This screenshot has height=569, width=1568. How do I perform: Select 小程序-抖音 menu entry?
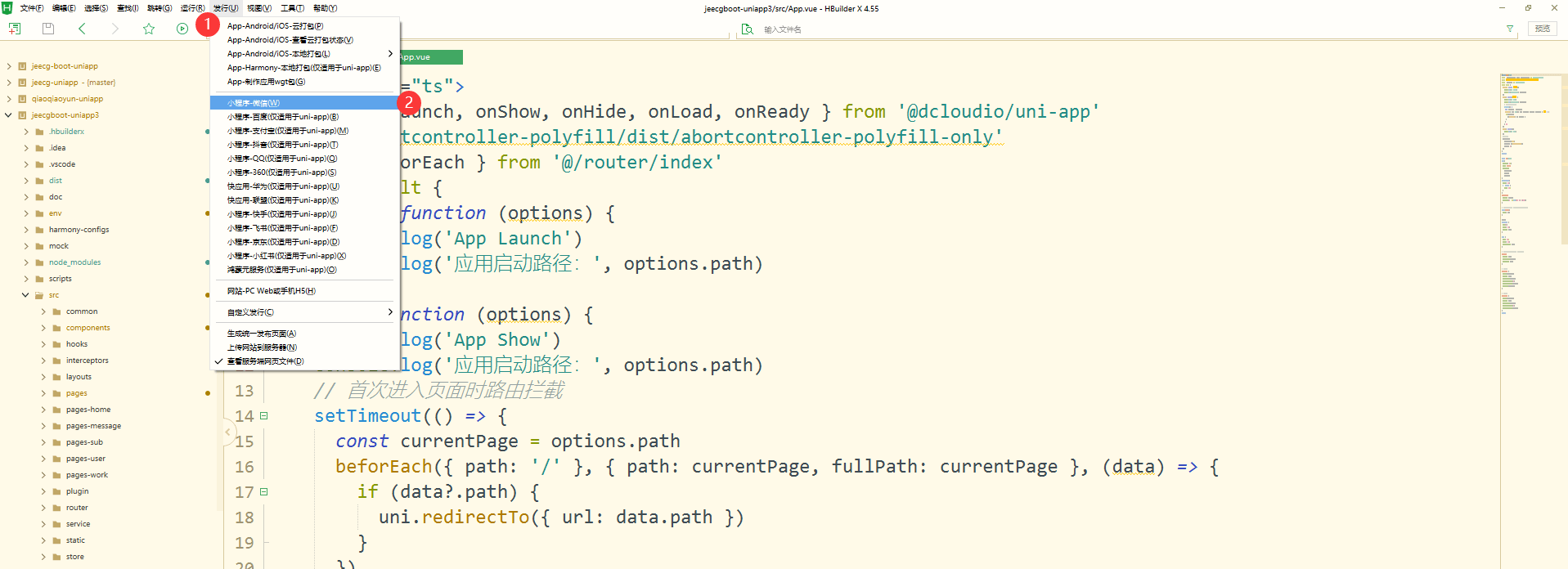click(304, 145)
